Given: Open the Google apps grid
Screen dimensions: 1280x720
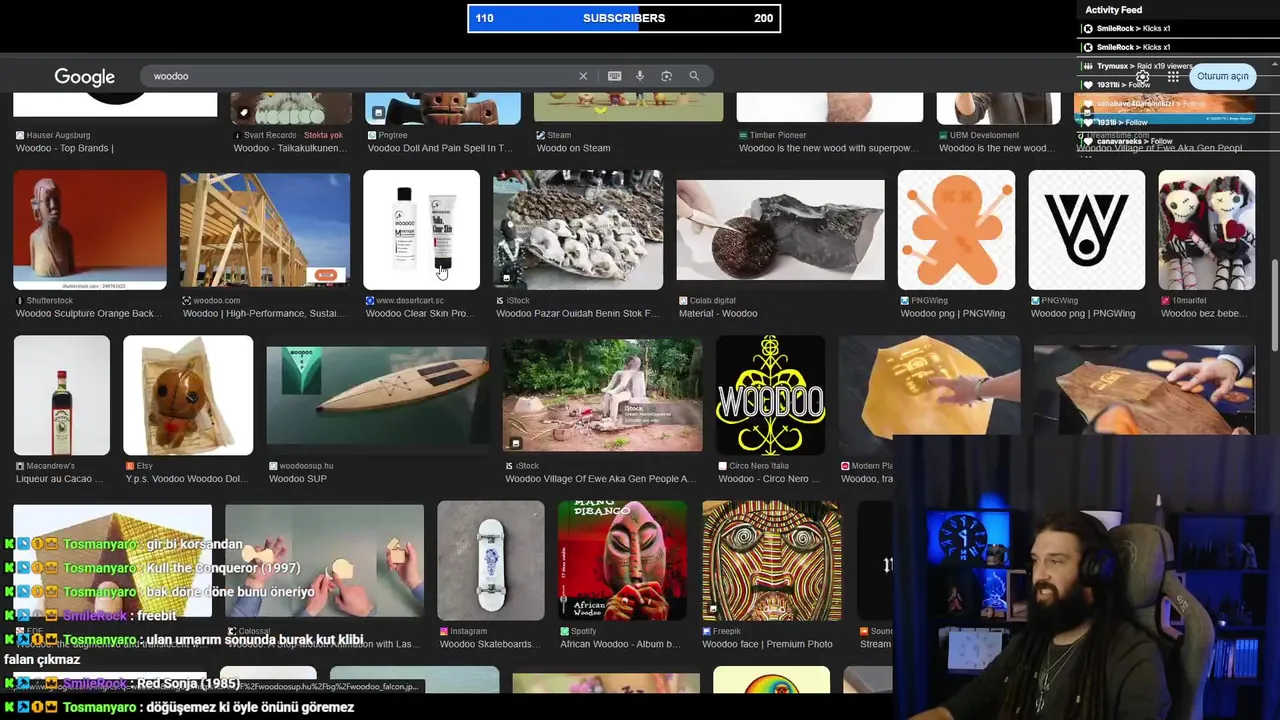Looking at the screenshot, I should point(1173,76).
